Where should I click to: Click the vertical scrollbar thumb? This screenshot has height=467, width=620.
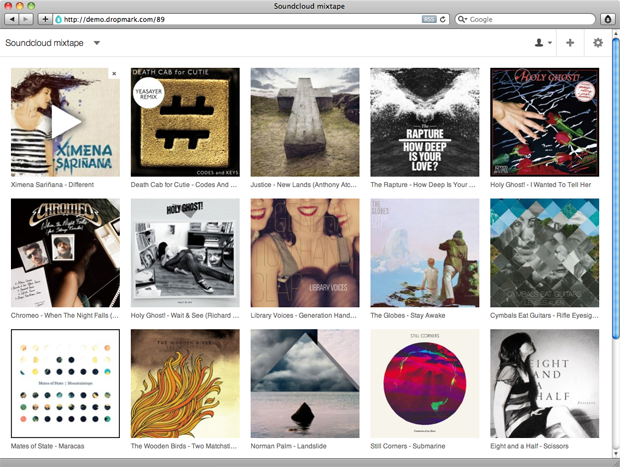(x=616, y=188)
